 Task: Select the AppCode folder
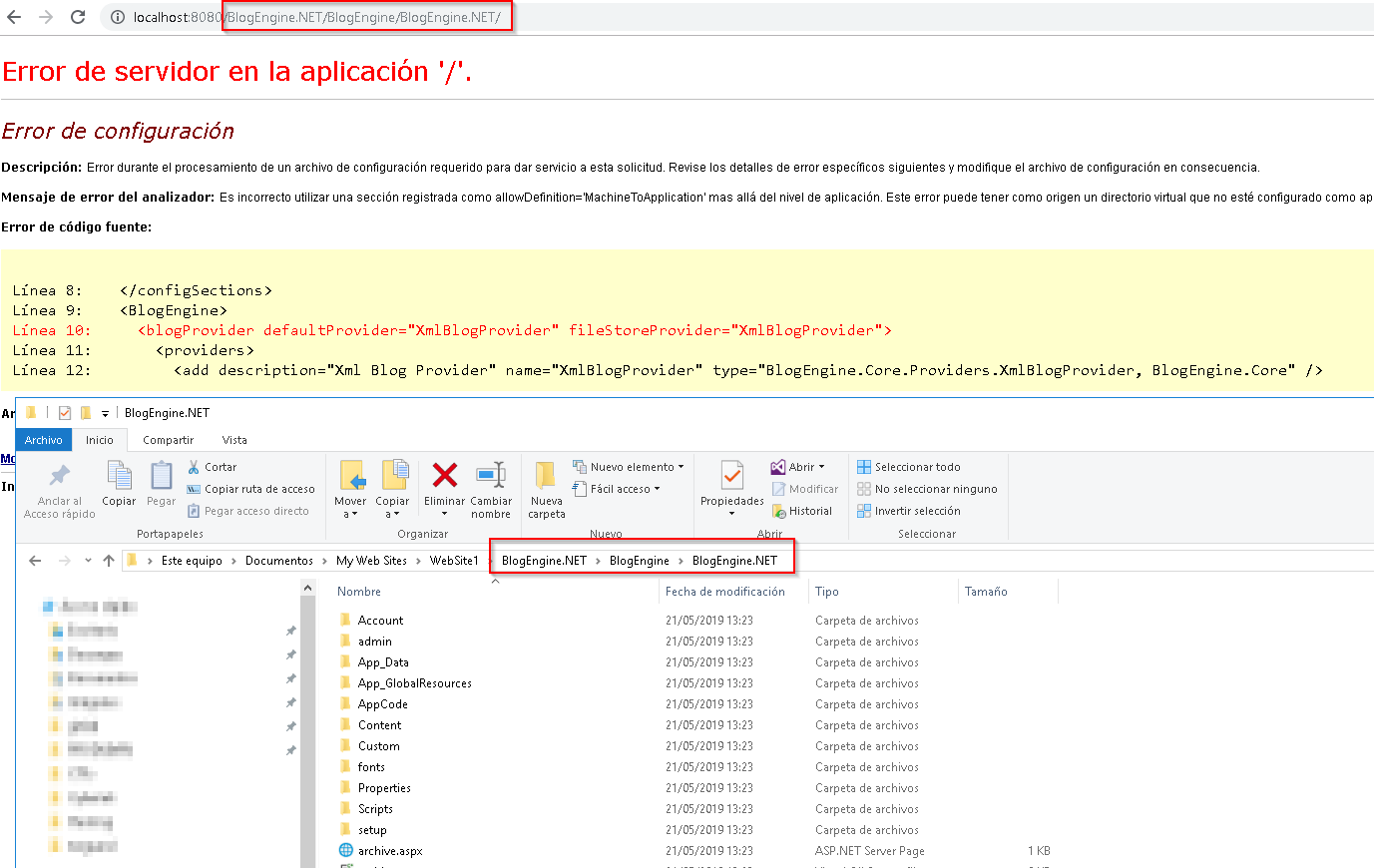[x=382, y=704]
